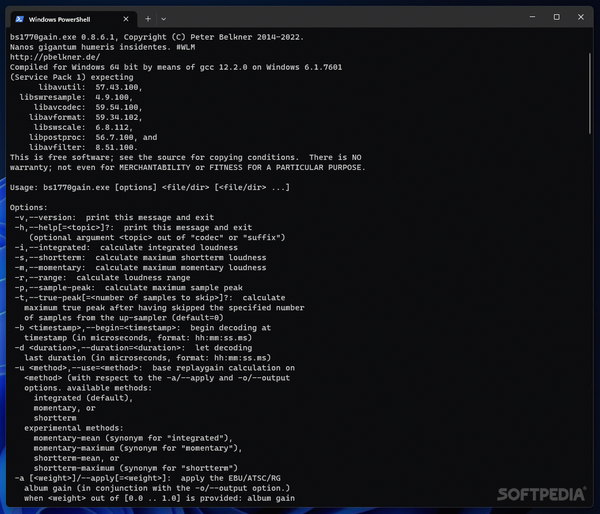Click empty title bar area beside tabs
The height and width of the screenshot is (514, 600).
330,17
